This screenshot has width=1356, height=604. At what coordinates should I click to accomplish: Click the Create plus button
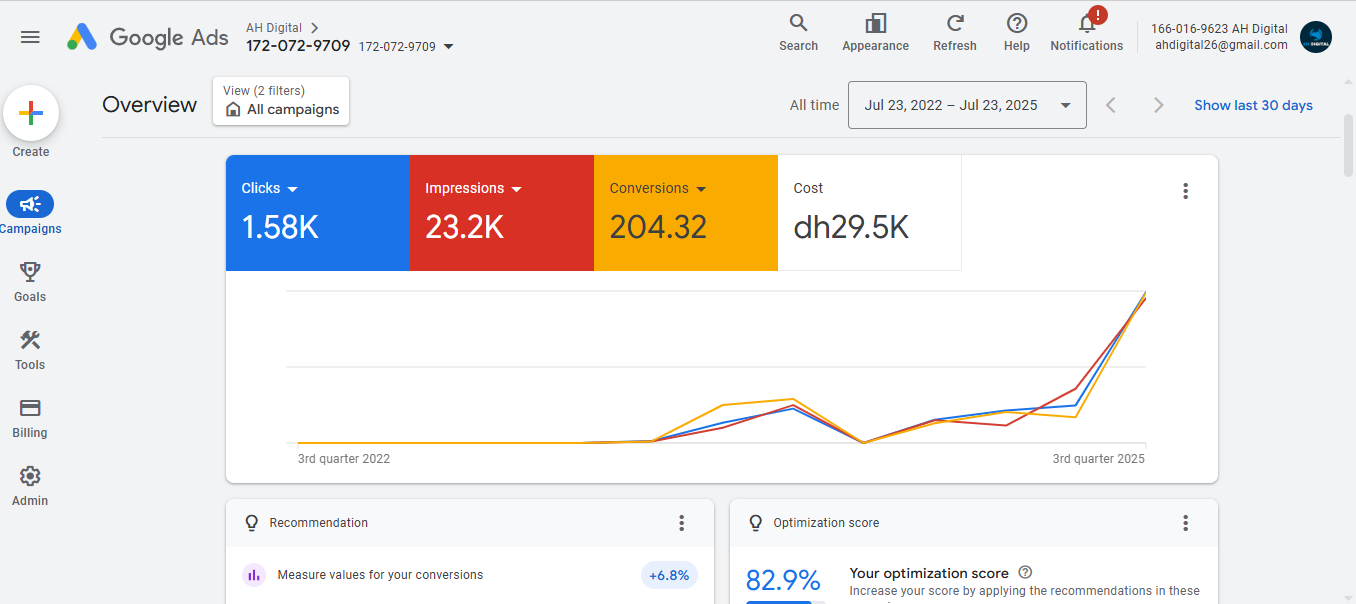tap(31, 114)
